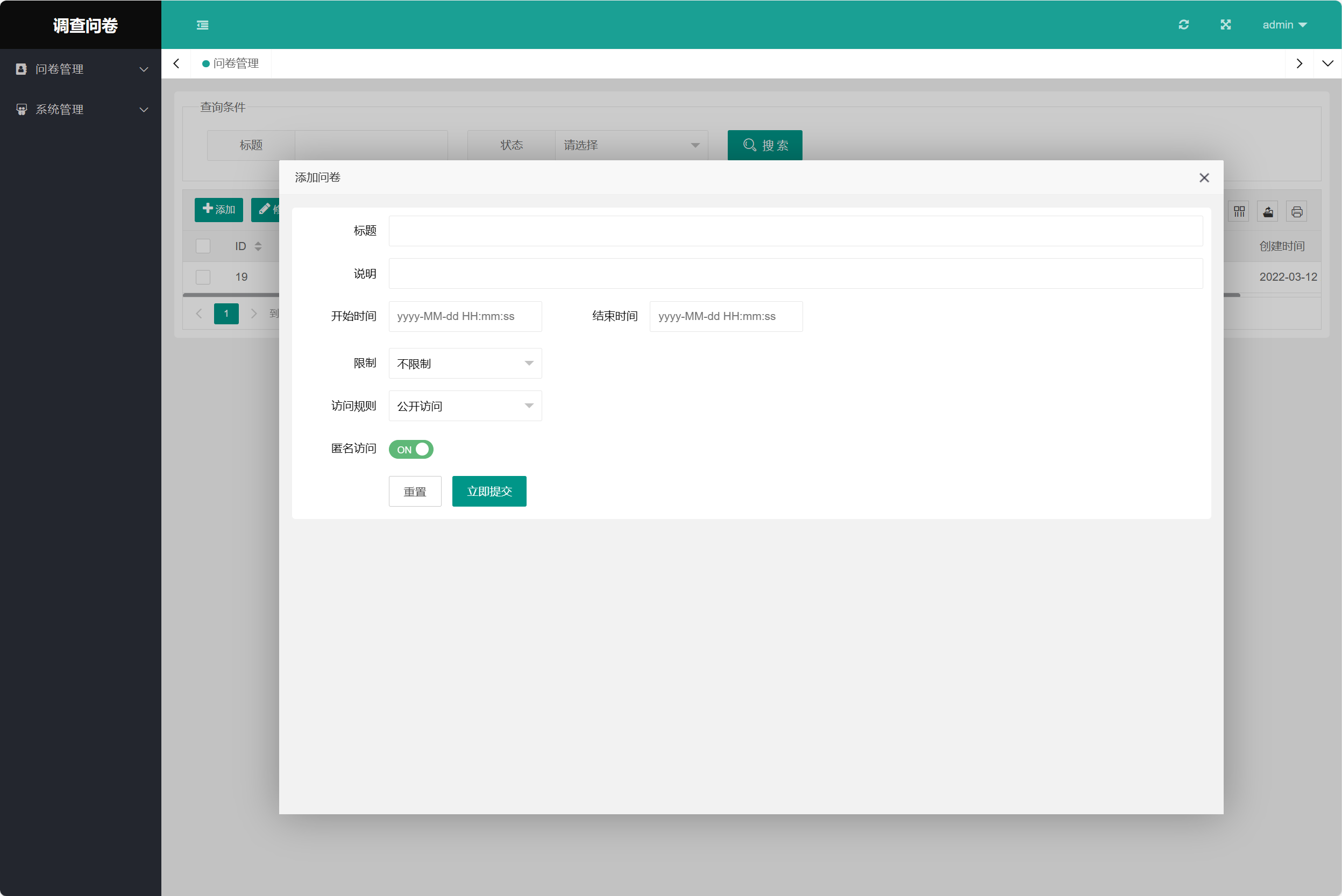
Task: Toggle fullscreen with the expand icon
Action: click(x=1225, y=25)
